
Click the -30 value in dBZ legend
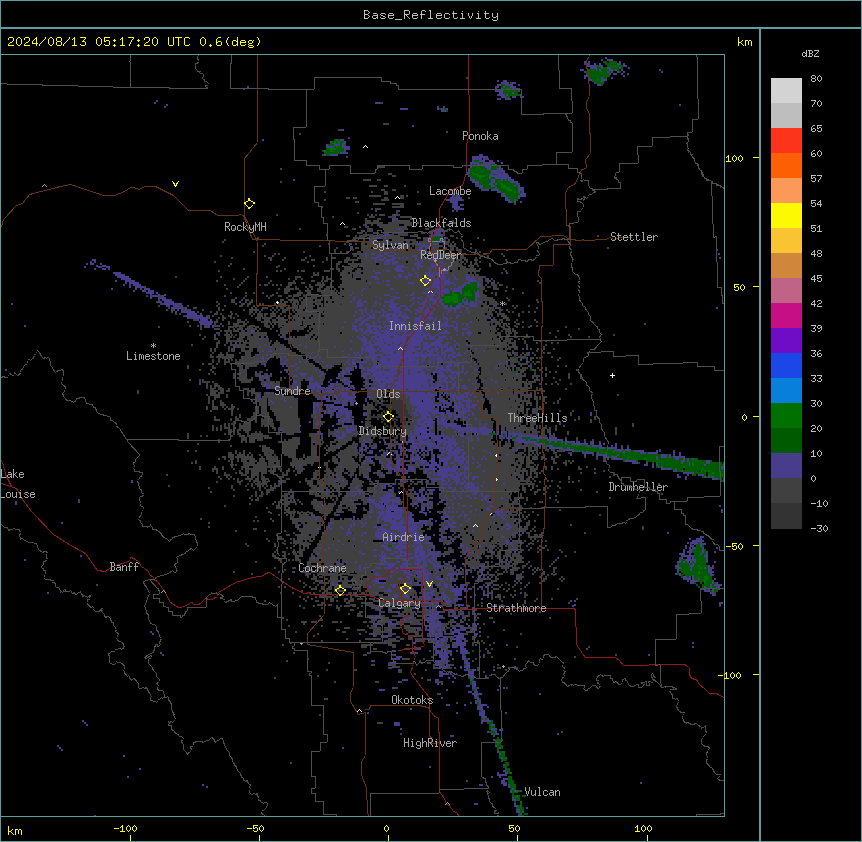tap(819, 528)
